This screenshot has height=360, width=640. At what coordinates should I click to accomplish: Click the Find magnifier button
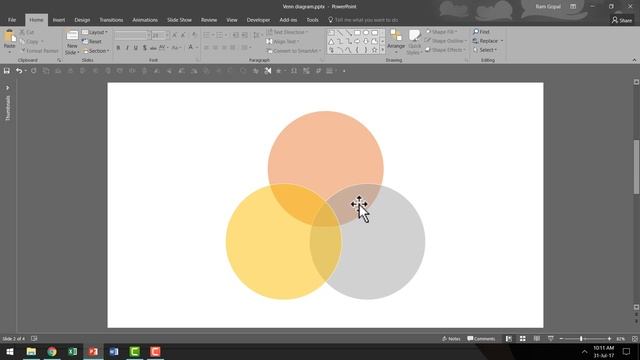(x=481, y=32)
